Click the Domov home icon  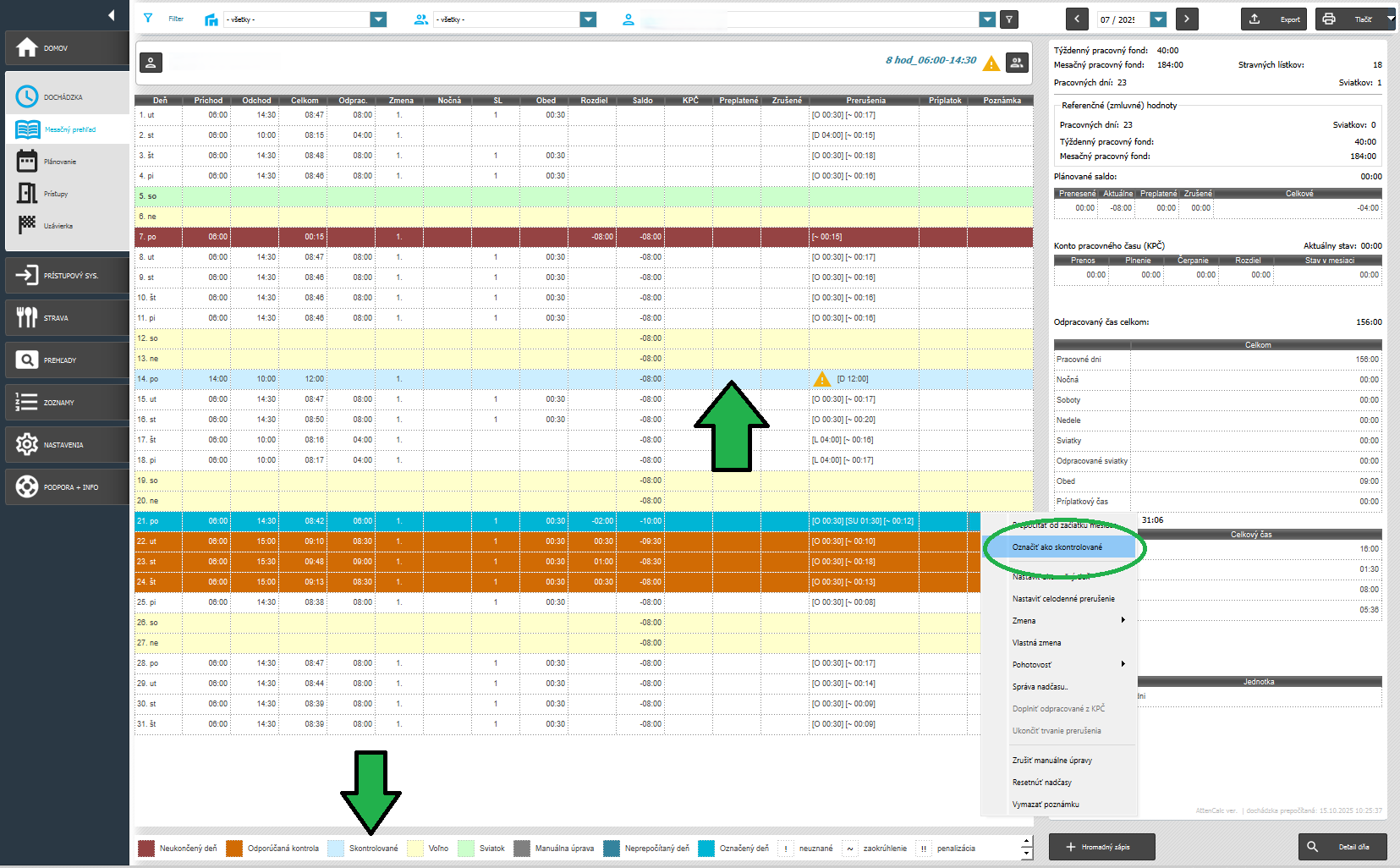27,47
